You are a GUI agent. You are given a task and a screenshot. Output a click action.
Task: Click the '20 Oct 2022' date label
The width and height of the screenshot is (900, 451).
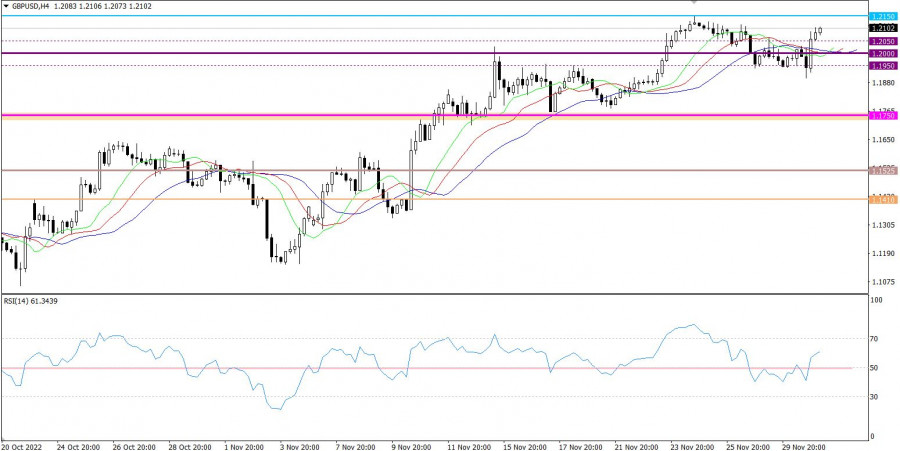point(23,447)
